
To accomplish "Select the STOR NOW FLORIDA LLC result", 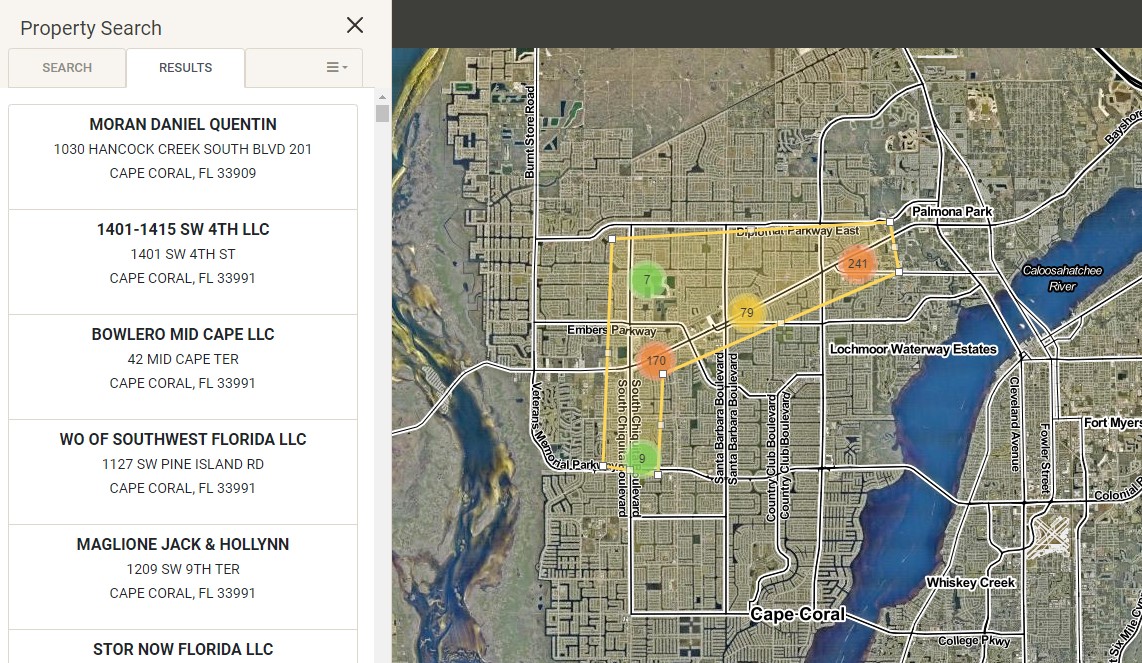I will 183,647.
